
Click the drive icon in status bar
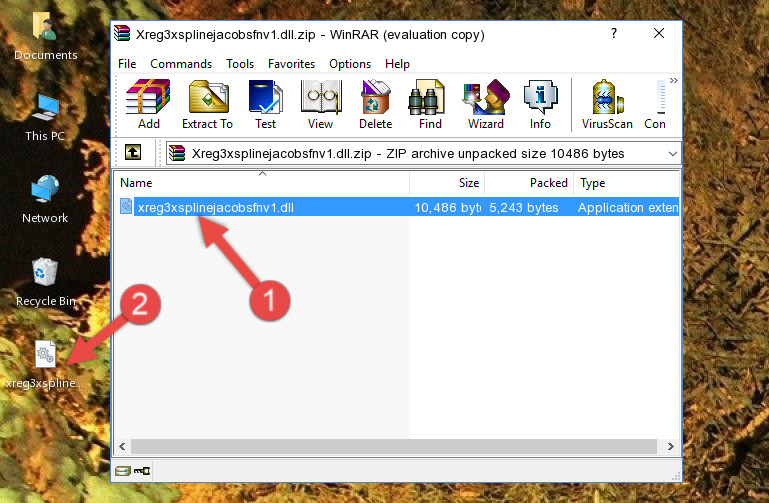pyautogui.click(x=123, y=471)
